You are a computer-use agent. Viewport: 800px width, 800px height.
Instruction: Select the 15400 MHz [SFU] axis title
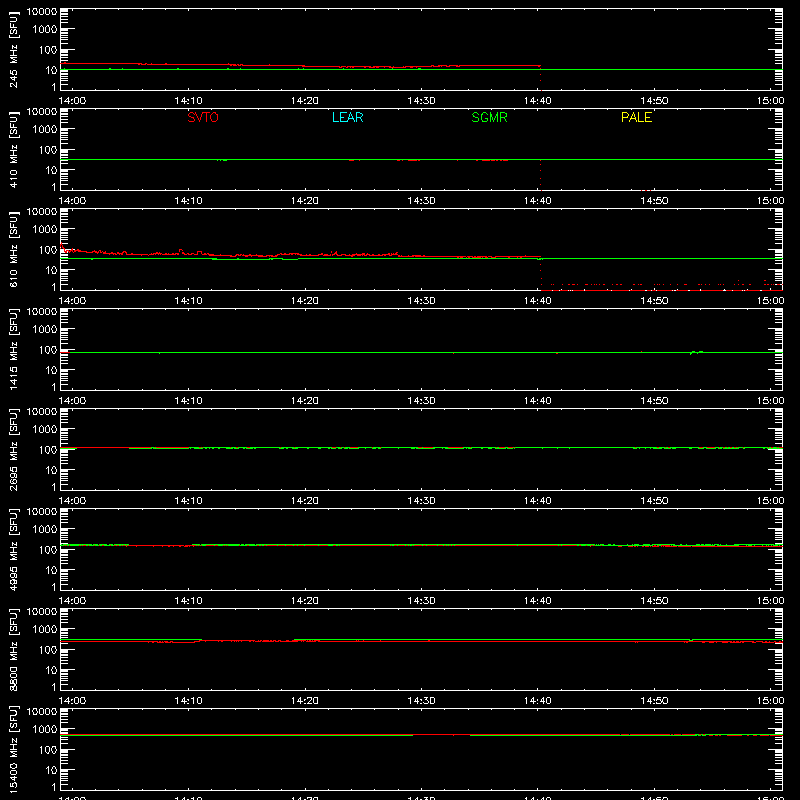(13, 749)
